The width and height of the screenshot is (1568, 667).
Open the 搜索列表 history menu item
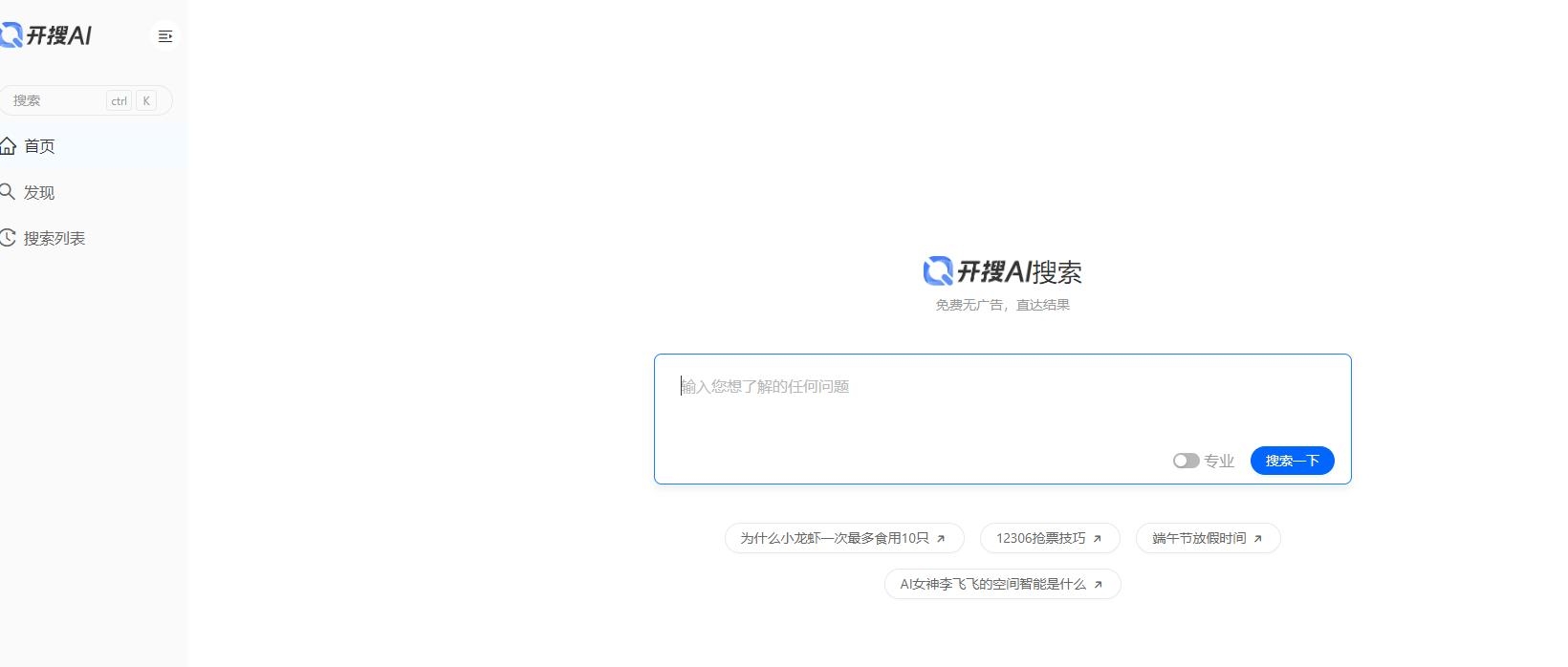coord(94,238)
